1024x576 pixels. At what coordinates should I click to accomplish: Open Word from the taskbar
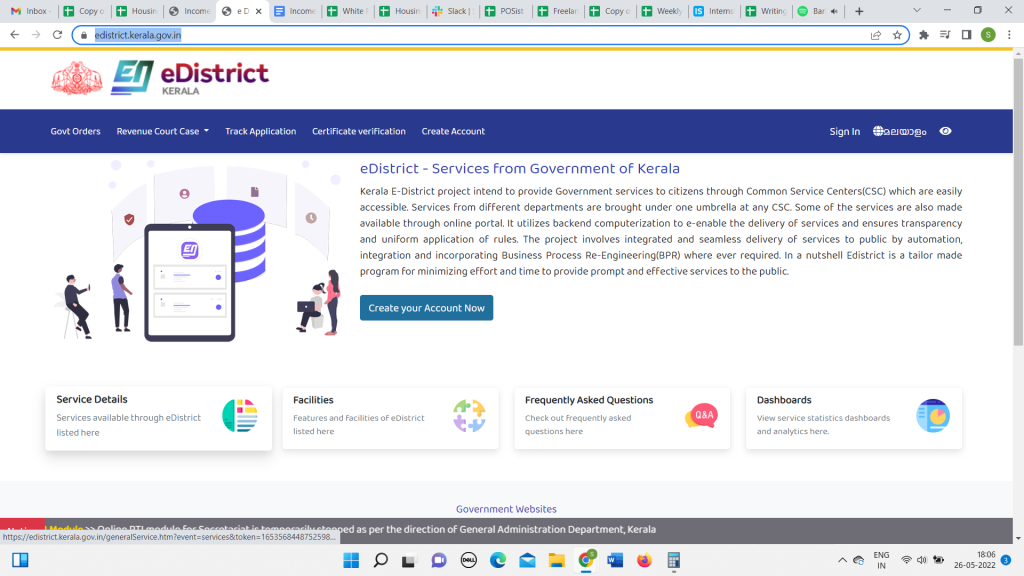[x=615, y=560]
